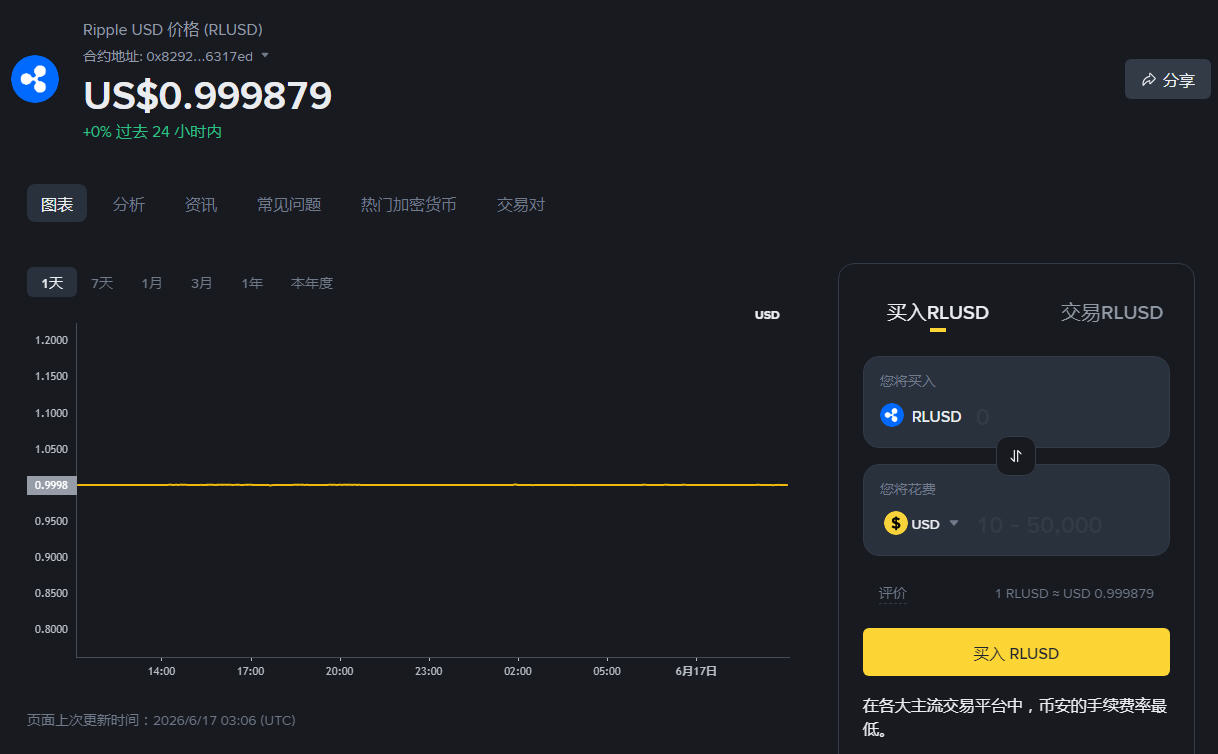The width and height of the screenshot is (1218, 754).
Task: Click the price US$0.999879 heading
Action: [x=207, y=95]
